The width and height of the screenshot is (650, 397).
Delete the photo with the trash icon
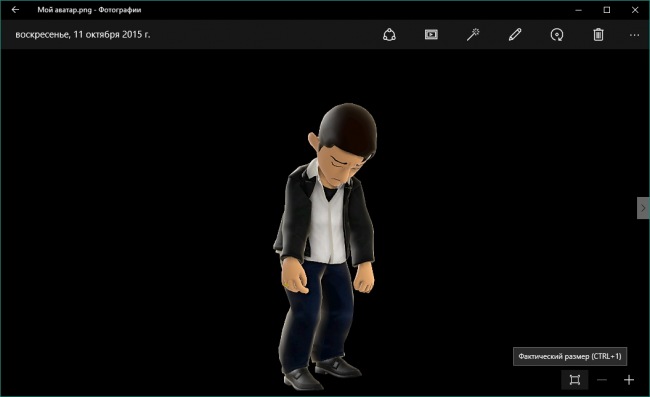tap(598, 35)
